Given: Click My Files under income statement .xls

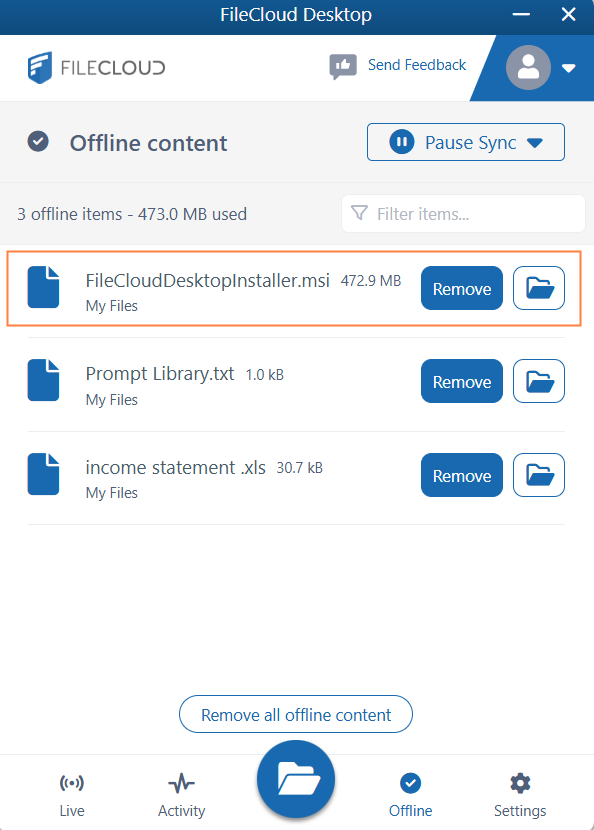Looking at the screenshot, I should [112, 493].
